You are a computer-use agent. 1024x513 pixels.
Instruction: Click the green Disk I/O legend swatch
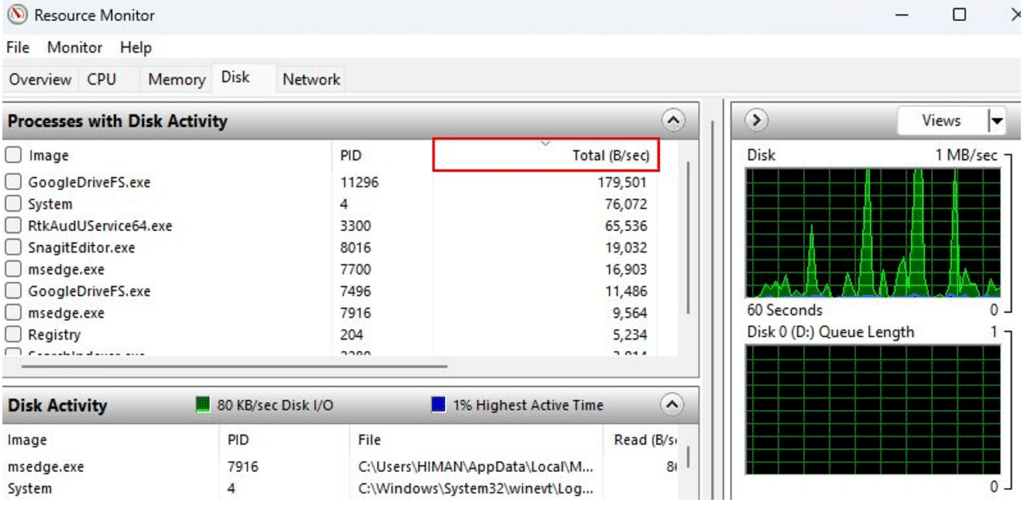[x=204, y=405]
